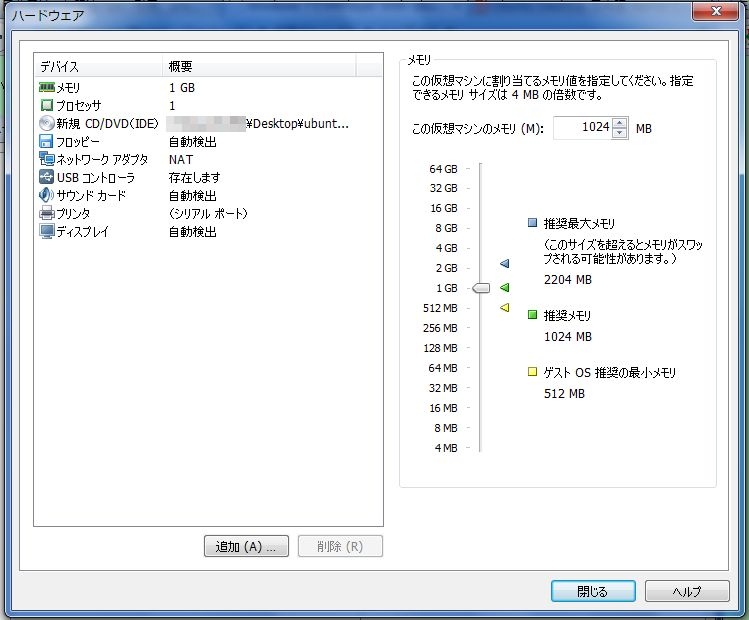This screenshot has height=620, width=749.
Task: Select the 新規 CD/DVD(IDE) row label
Action: [x=107, y=124]
